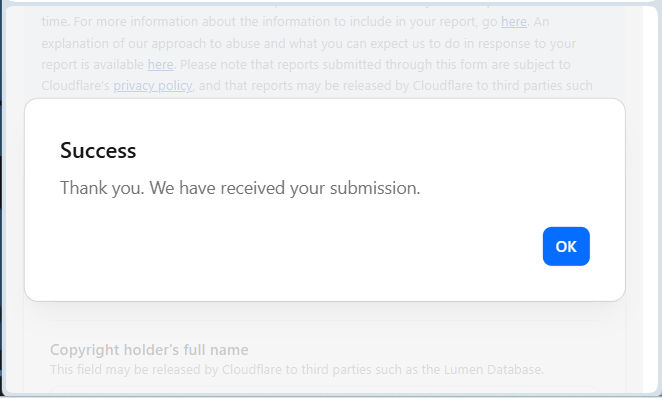The height and width of the screenshot is (398, 662).
Task: Open the "here" link after "report is available"
Action: click(160, 65)
